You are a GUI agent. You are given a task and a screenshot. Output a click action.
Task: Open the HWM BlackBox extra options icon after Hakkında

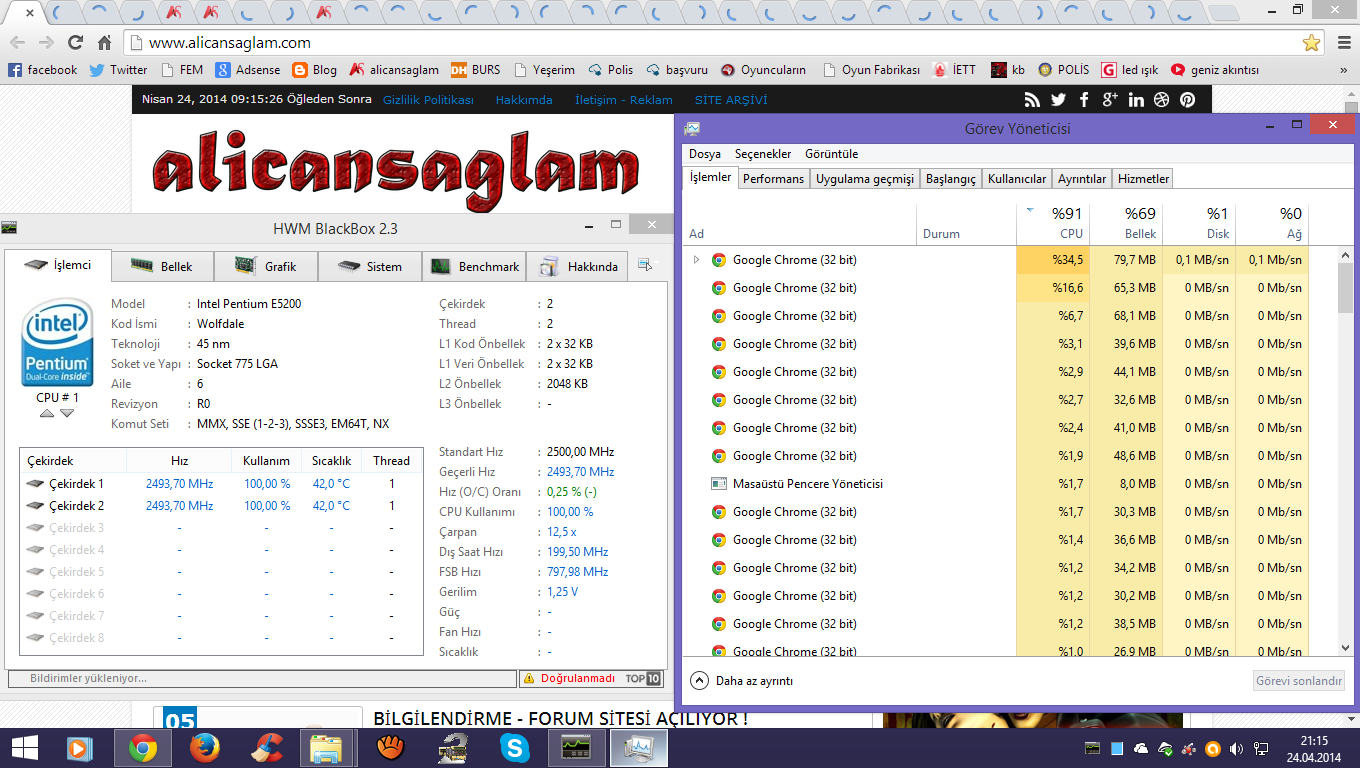point(645,266)
